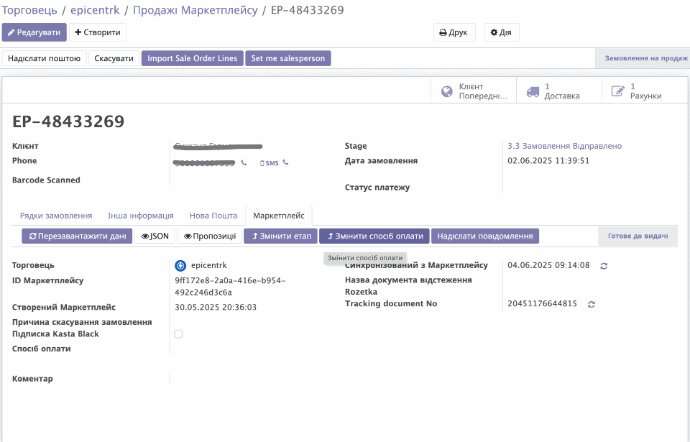Click Надіслати повідомлення button
The image size is (690, 442).
click(485, 236)
